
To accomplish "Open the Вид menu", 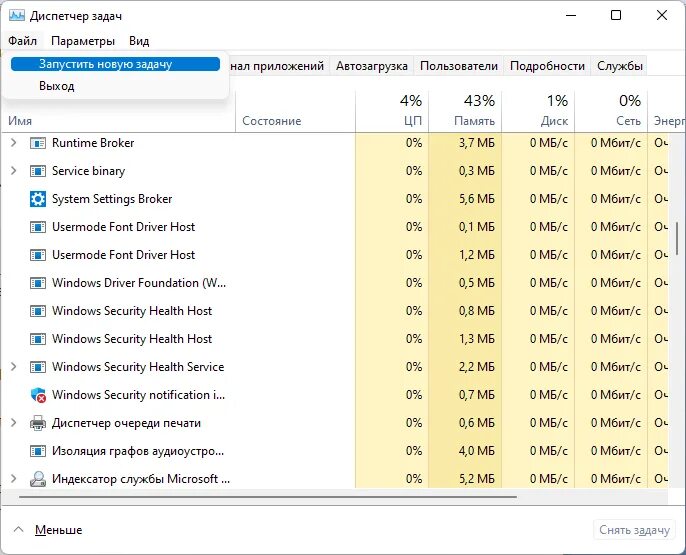I will 139,41.
